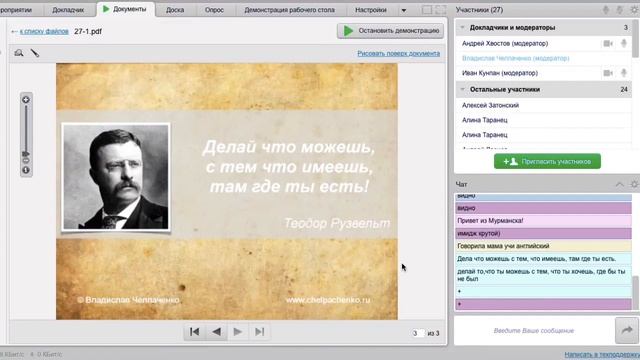Click Остановить демонстрацию button
The height and width of the screenshot is (360, 640).
390,31
